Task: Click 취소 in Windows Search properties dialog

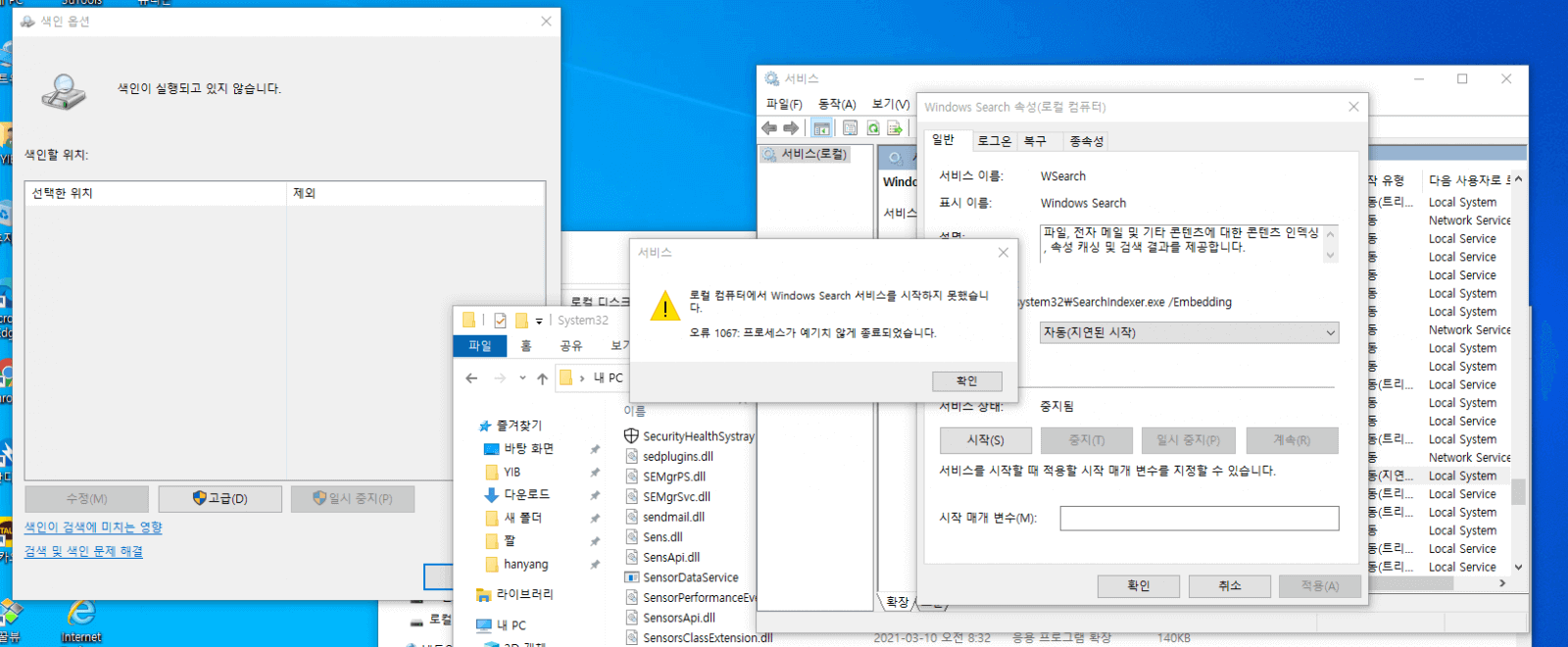Action: coord(1230,586)
